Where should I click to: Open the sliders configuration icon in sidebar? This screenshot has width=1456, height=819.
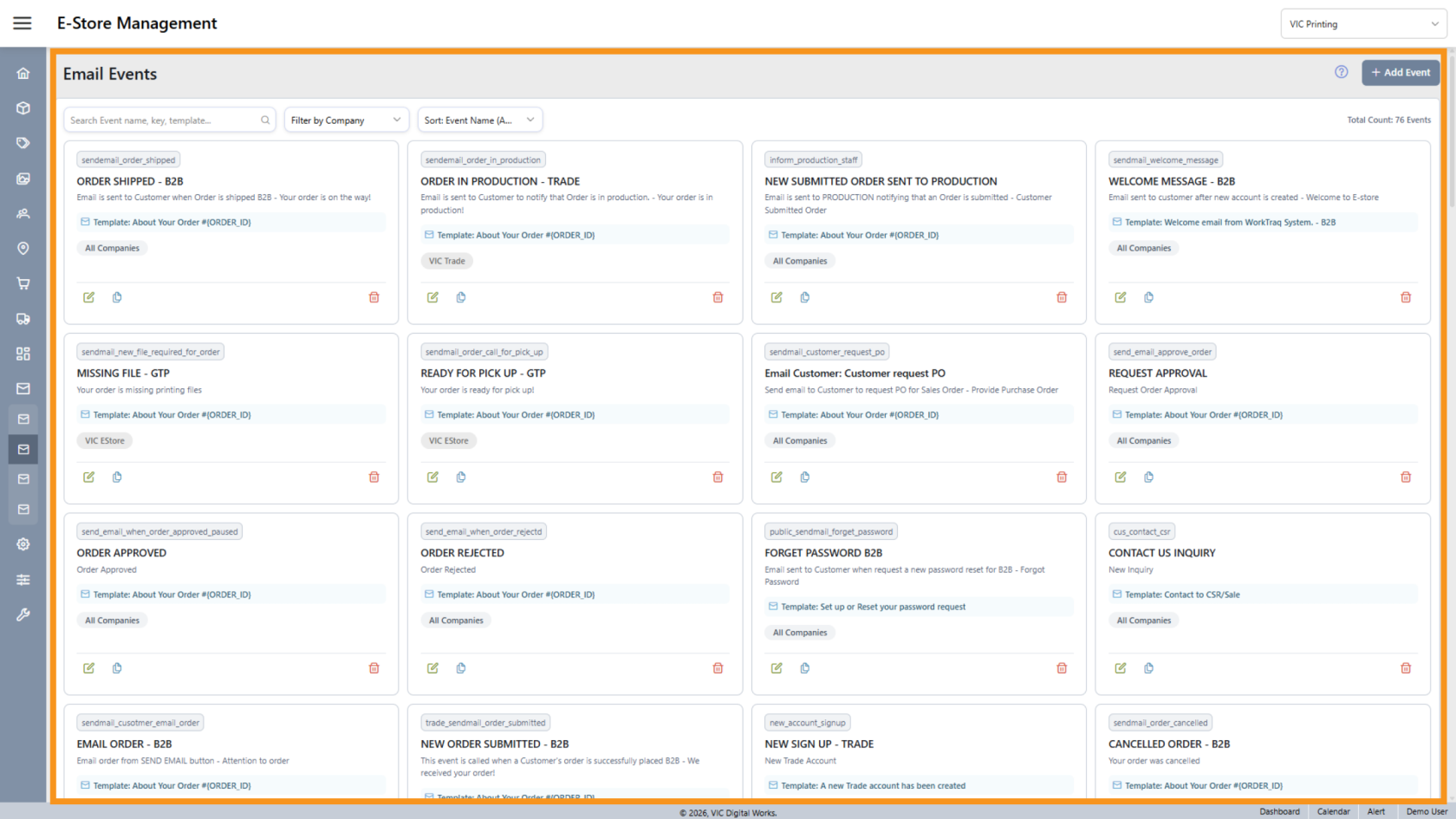pos(23,580)
